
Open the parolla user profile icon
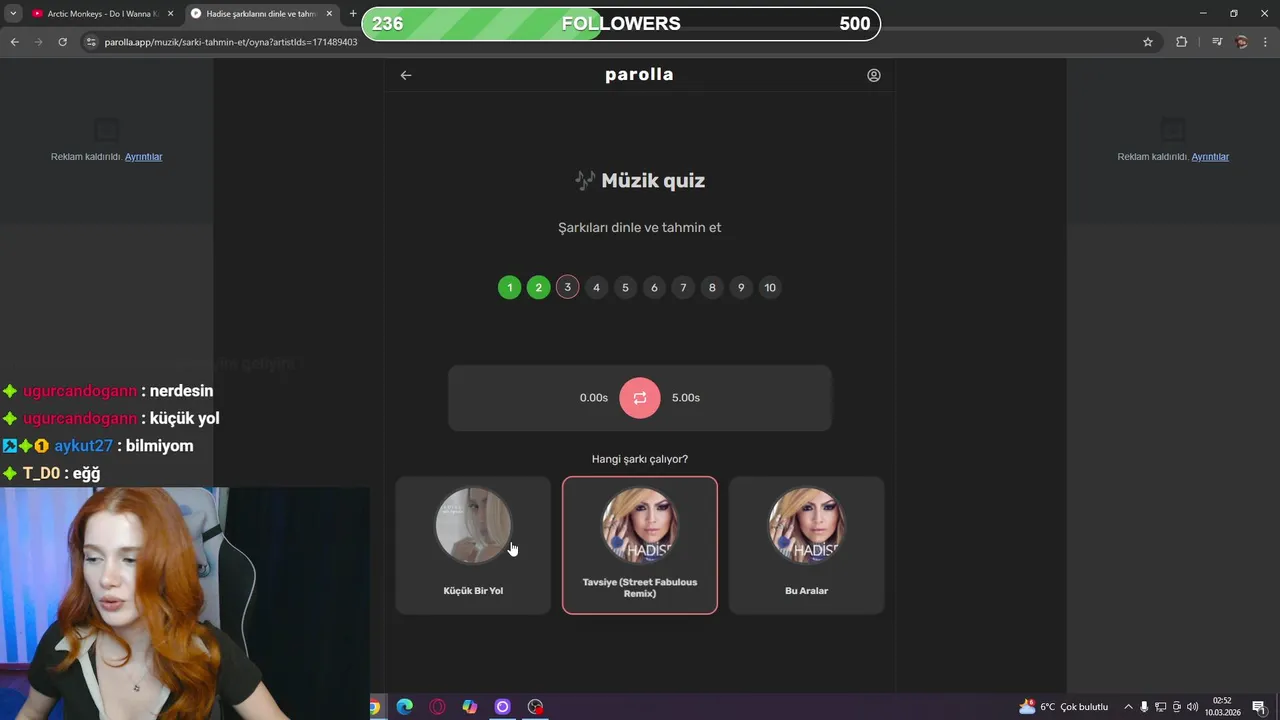874,75
